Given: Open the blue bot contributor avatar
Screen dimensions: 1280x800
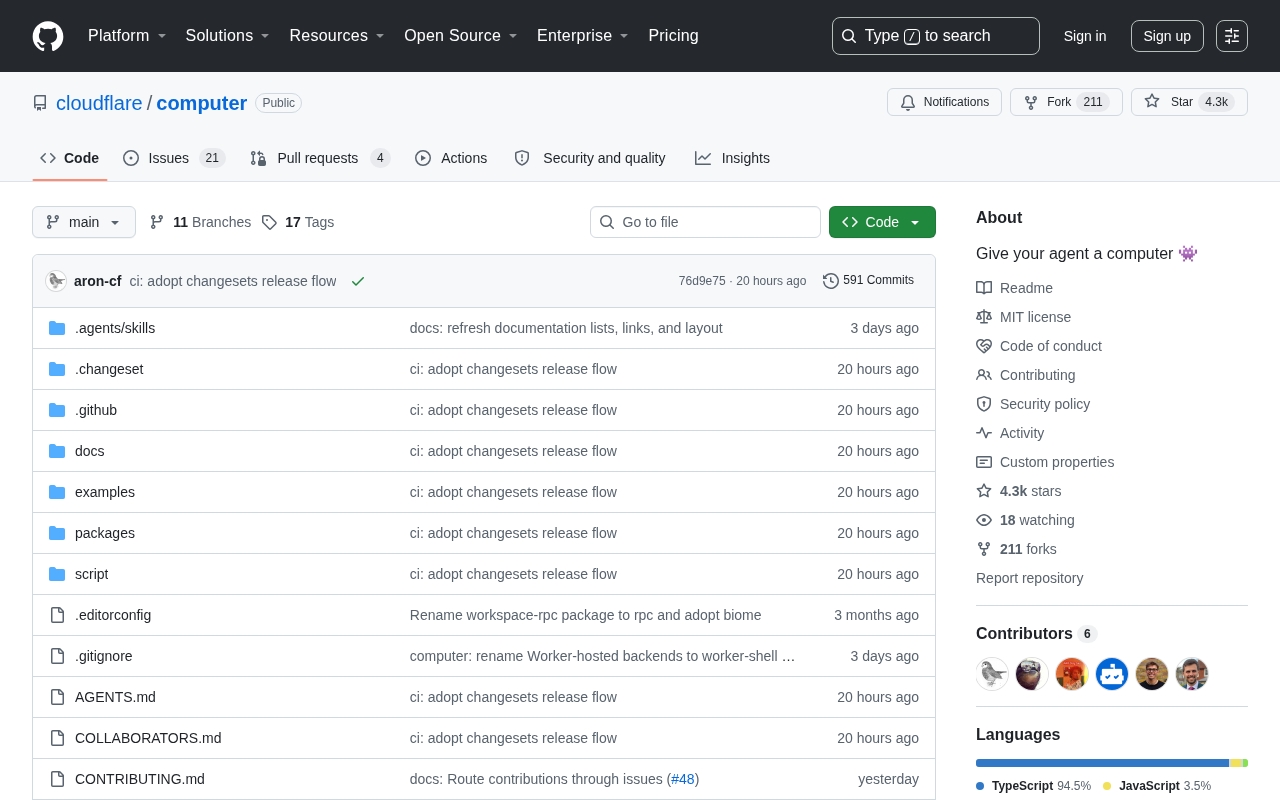Looking at the screenshot, I should 1112,674.
